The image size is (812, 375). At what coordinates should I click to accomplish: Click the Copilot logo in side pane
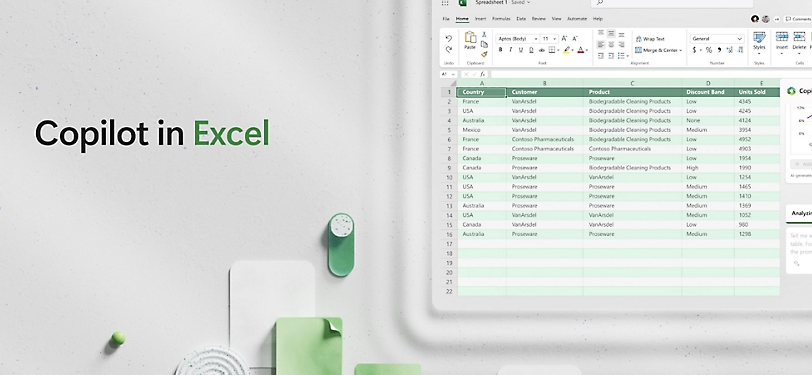(x=791, y=91)
